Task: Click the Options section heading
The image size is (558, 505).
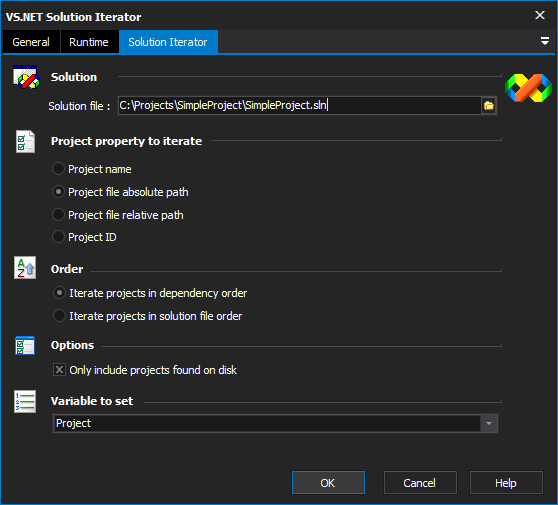Action: point(73,345)
